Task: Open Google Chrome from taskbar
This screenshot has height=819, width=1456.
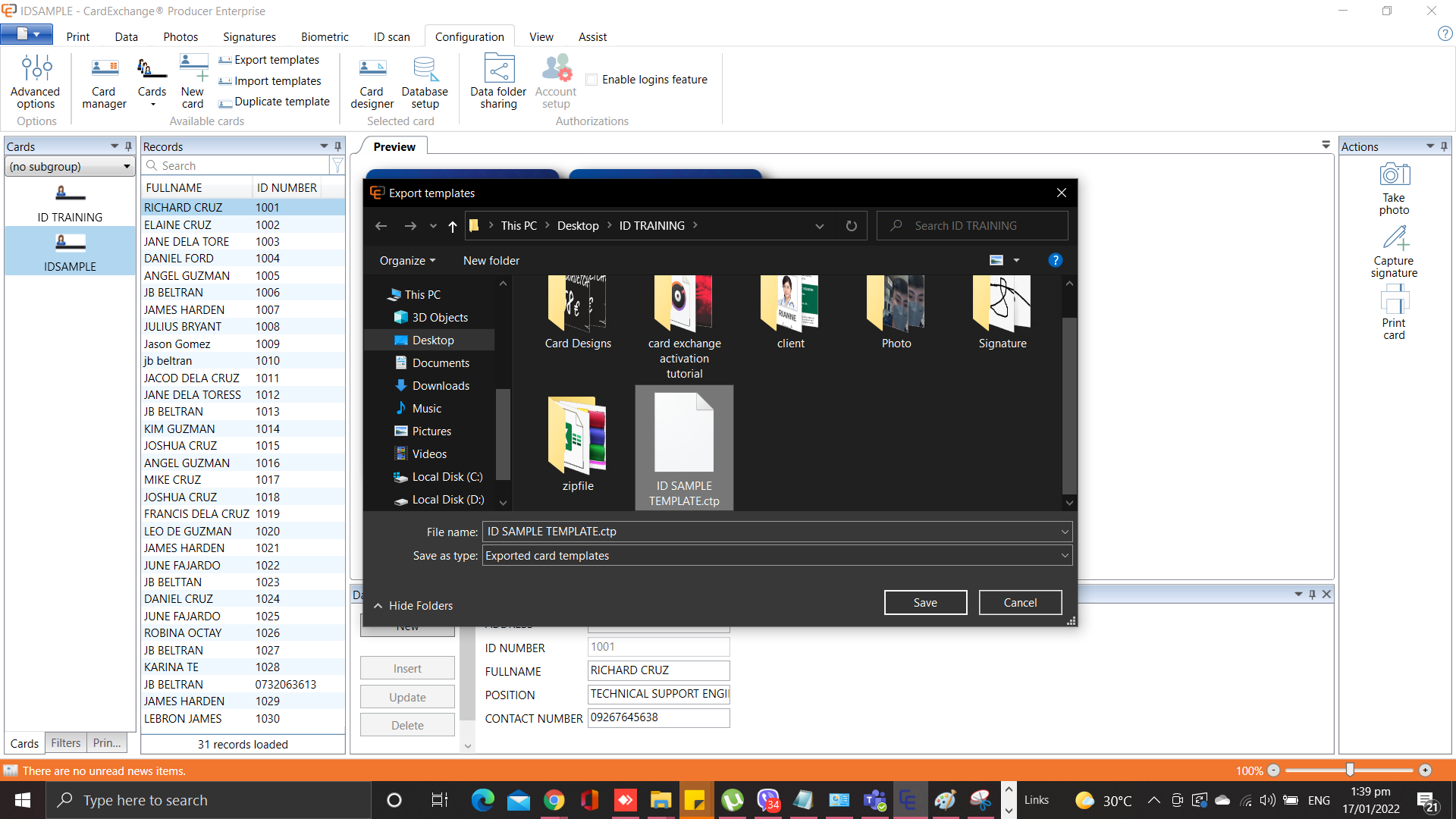Action: coord(554,800)
